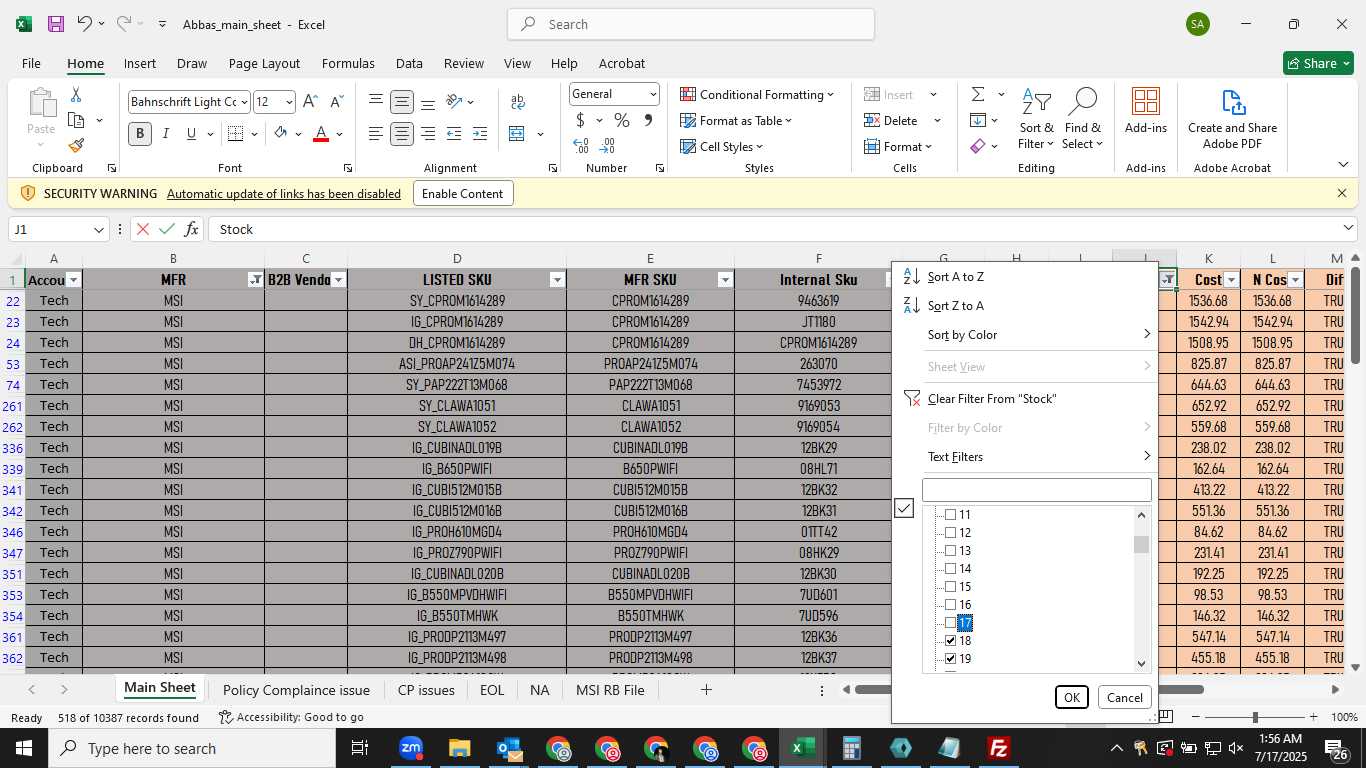This screenshot has width=1366, height=768.
Task: Open FileZilla from the taskbar
Action: click(x=998, y=748)
